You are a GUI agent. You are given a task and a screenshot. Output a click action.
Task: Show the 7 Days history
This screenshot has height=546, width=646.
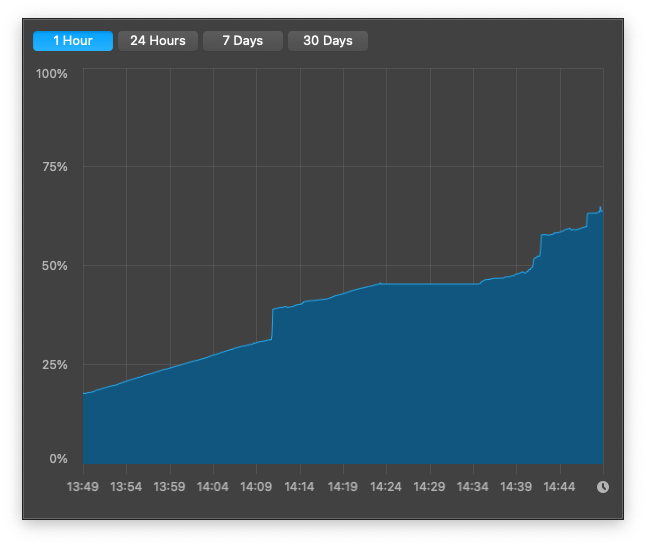point(242,41)
